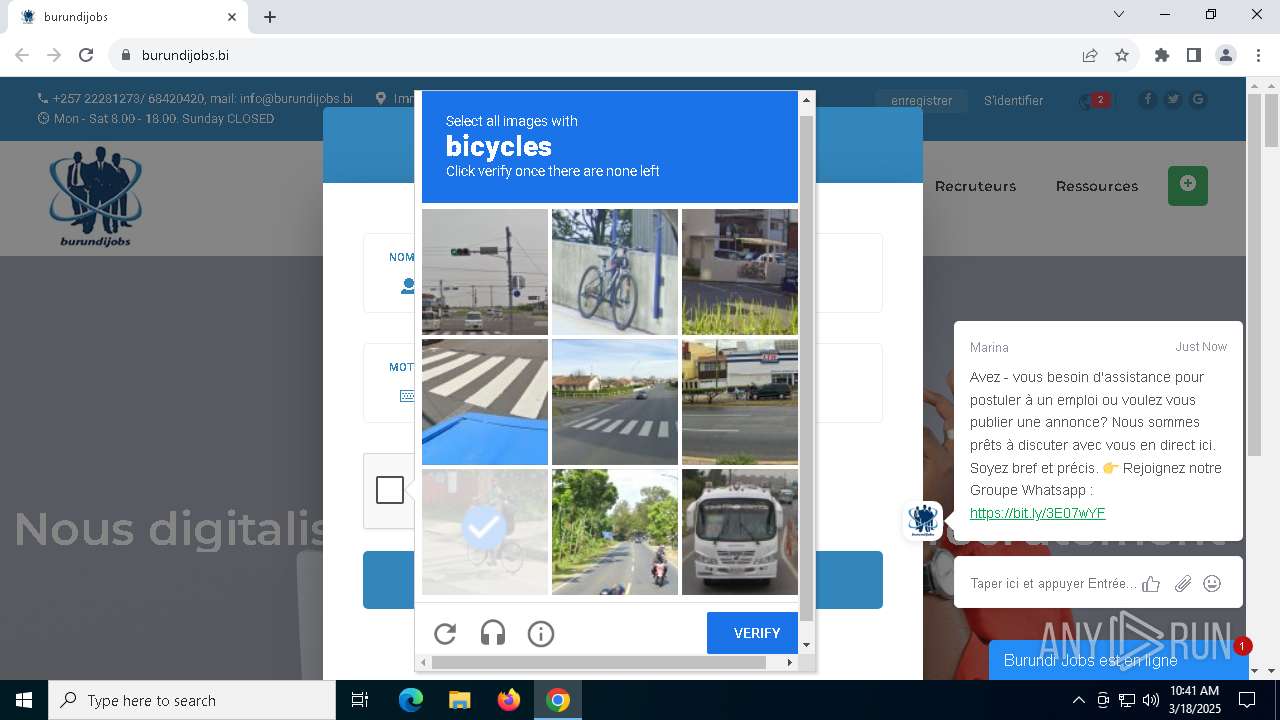This screenshot has width=1280, height=720.
Task: Open the Ressources menu
Action: (1097, 186)
